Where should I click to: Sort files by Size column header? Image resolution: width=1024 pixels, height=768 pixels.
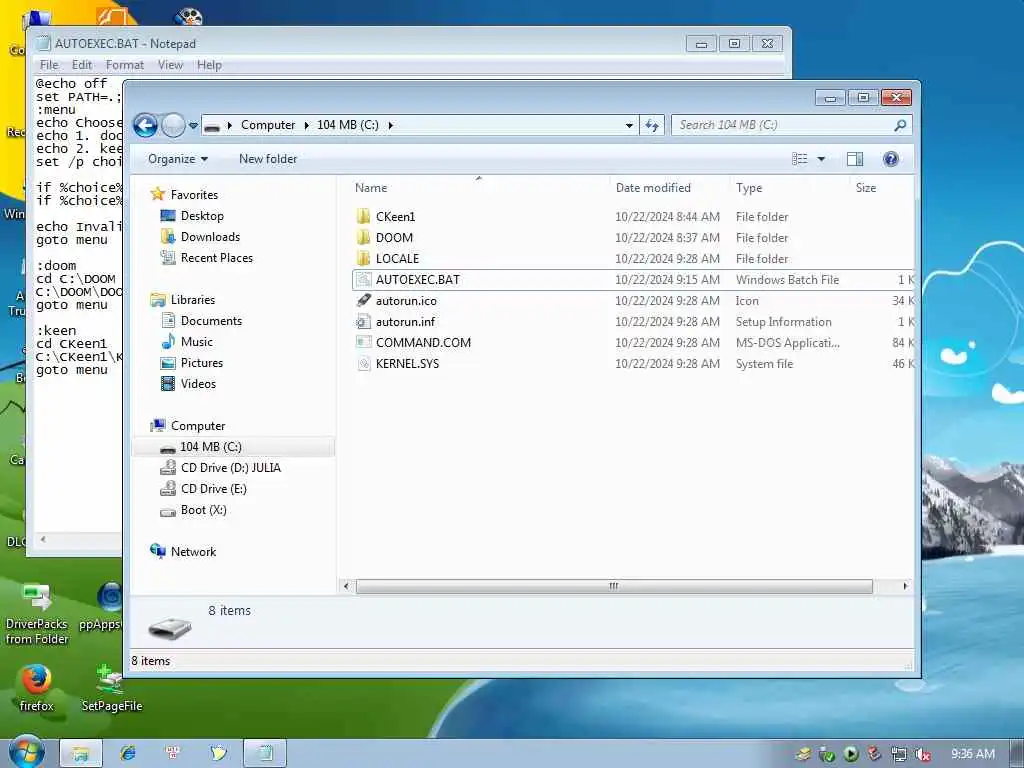pos(866,188)
